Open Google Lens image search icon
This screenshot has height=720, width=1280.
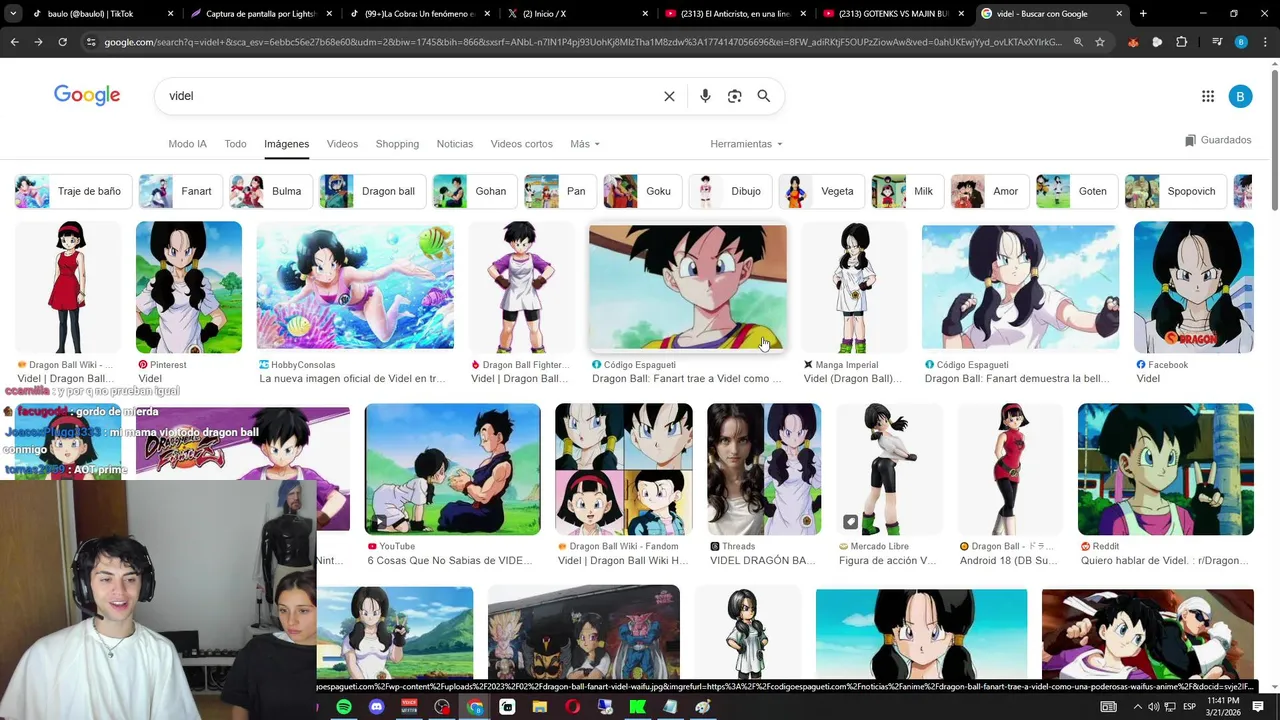point(734,96)
